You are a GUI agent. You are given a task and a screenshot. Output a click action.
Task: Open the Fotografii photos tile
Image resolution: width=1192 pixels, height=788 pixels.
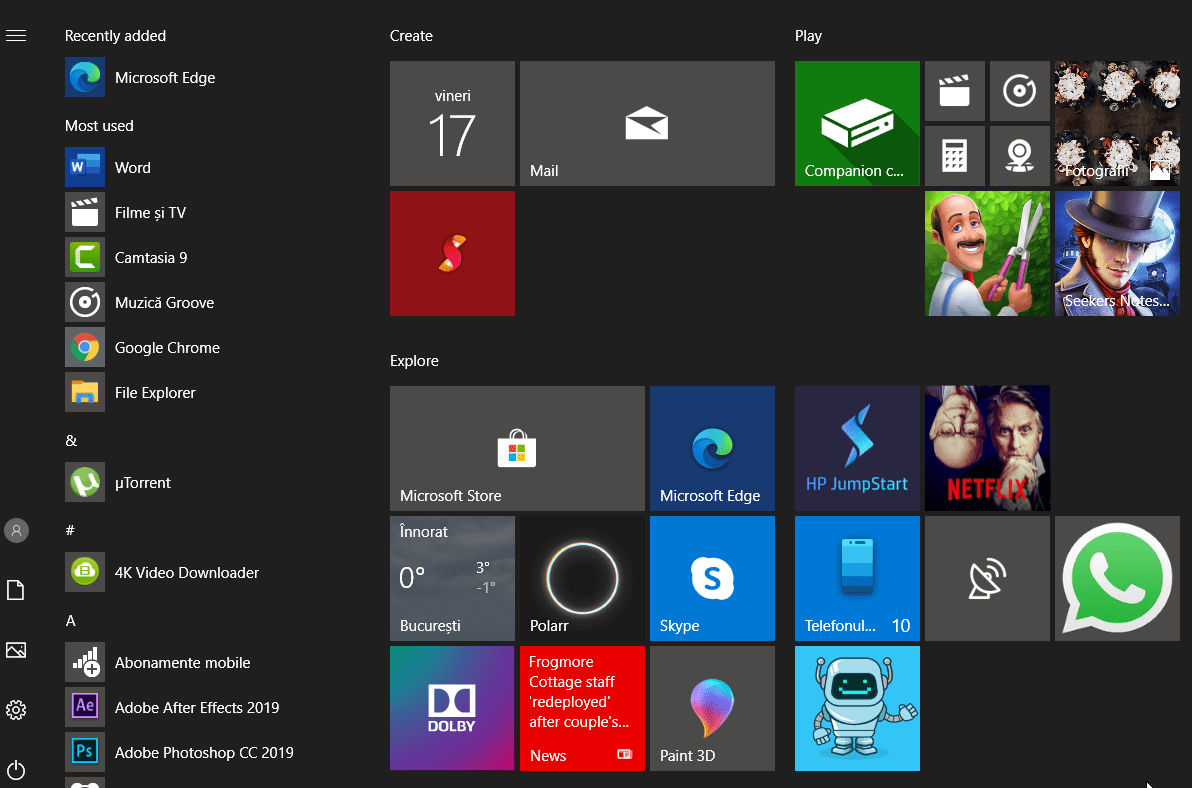[x=1117, y=123]
